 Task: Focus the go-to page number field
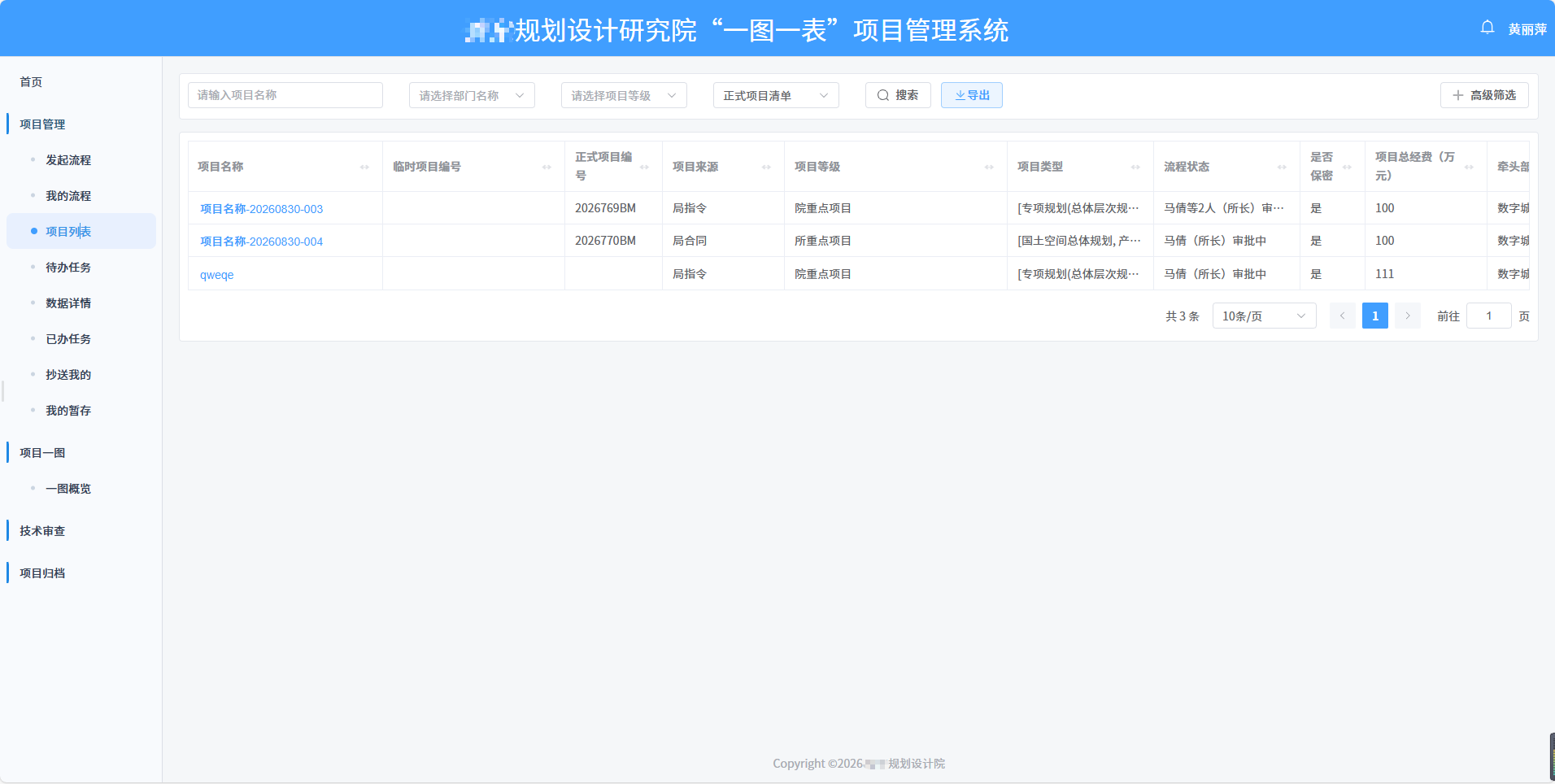[1489, 316]
